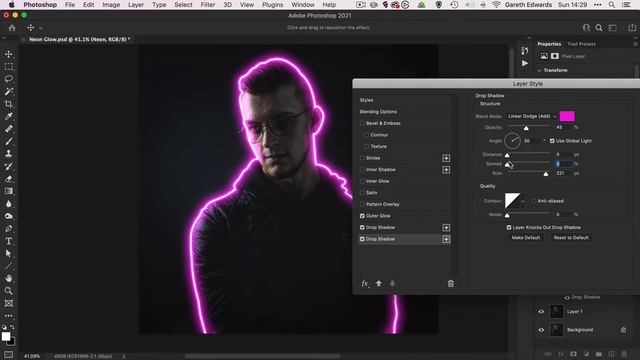Select the Eyedropper tool
Viewport: 640px width, 360px height.
(x=9, y=116)
